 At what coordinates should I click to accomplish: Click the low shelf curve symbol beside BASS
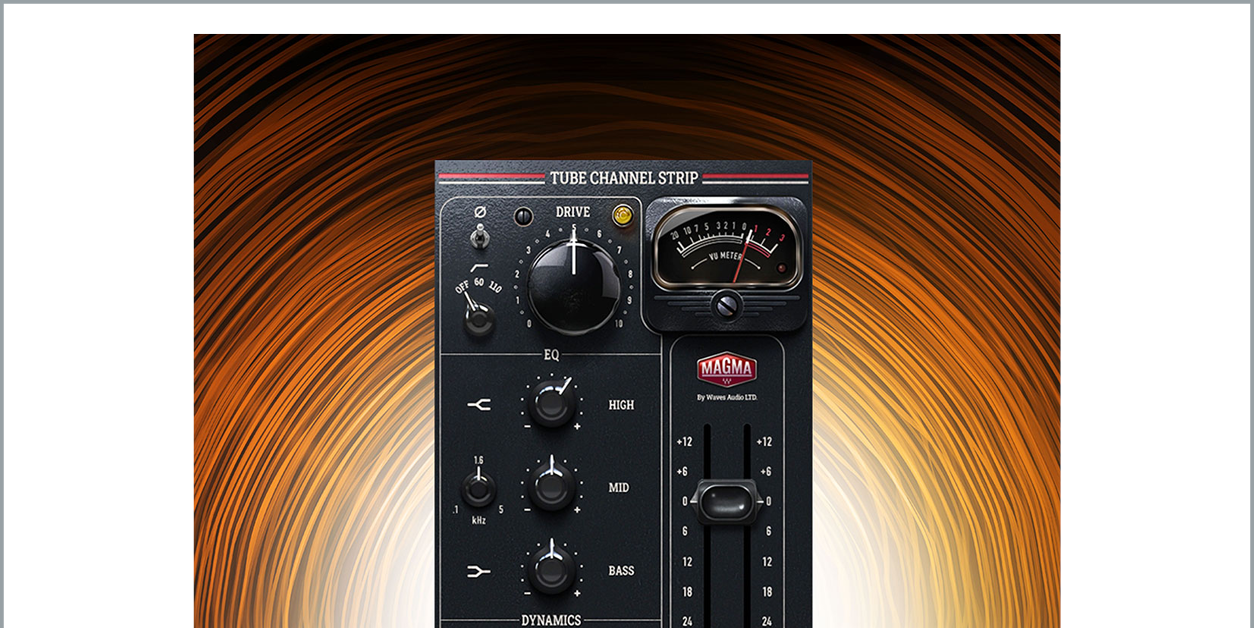pyautogui.click(x=479, y=571)
